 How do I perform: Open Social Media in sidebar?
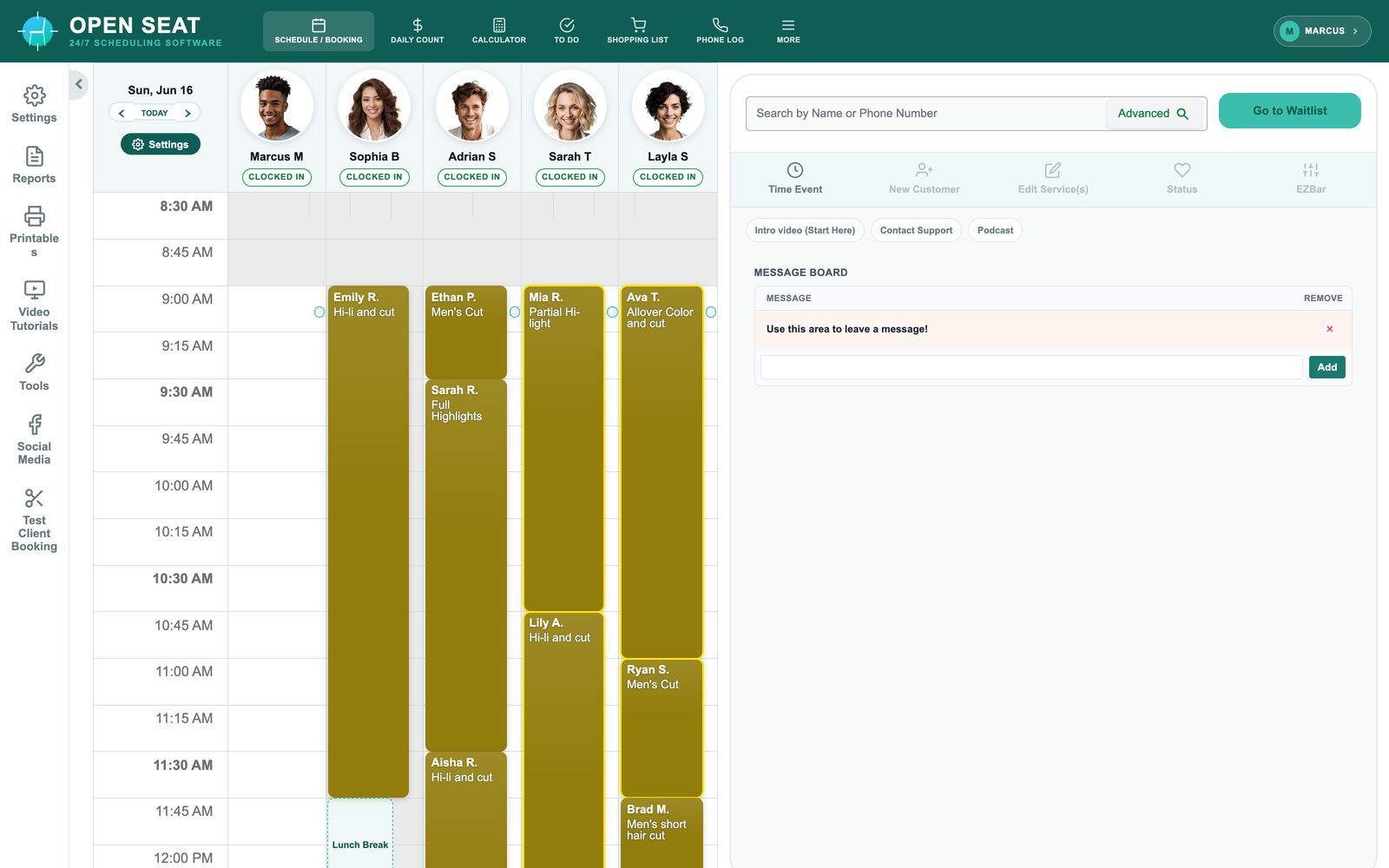(34, 440)
